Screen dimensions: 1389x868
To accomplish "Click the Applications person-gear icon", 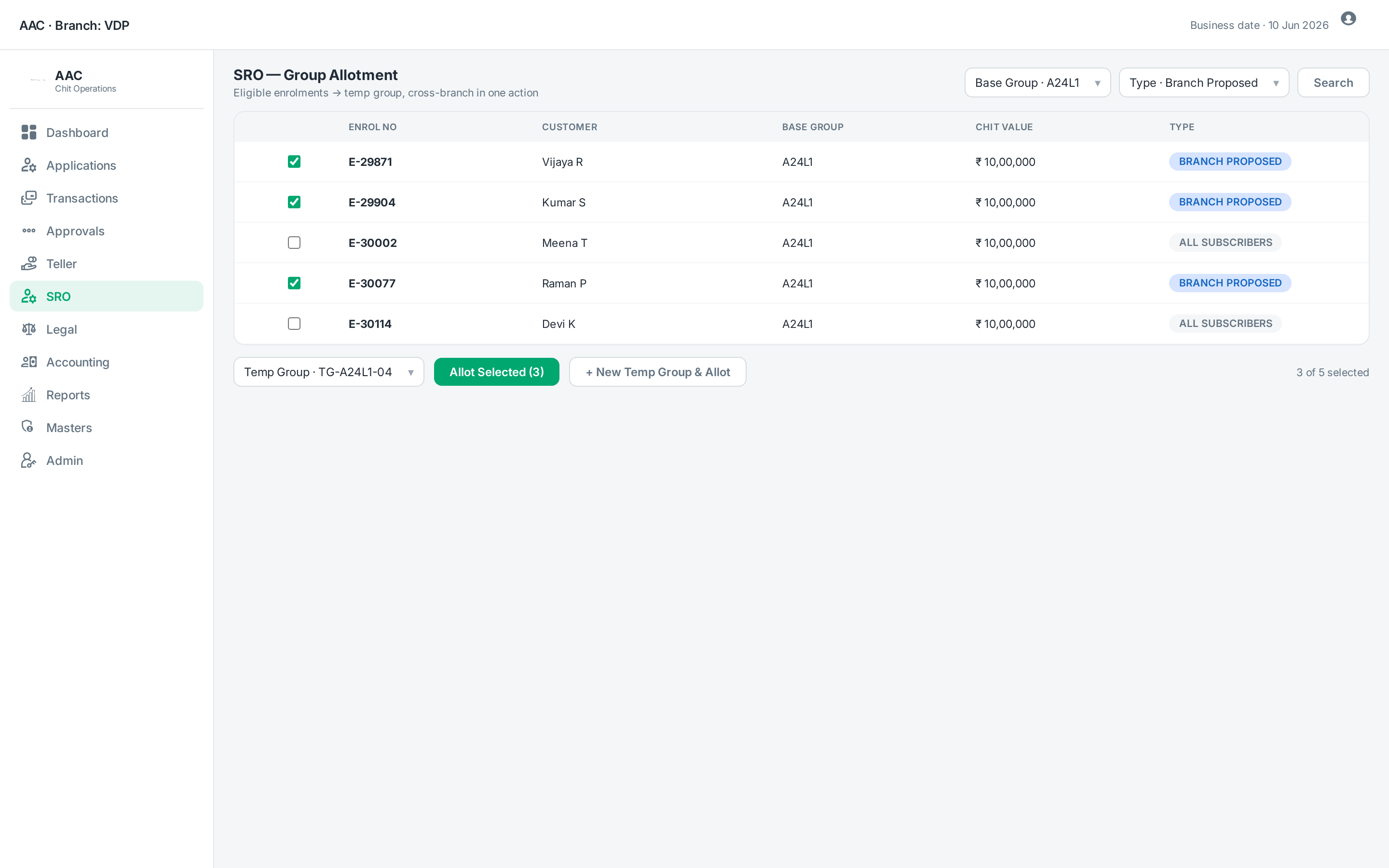I will click(x=29, y=165).
